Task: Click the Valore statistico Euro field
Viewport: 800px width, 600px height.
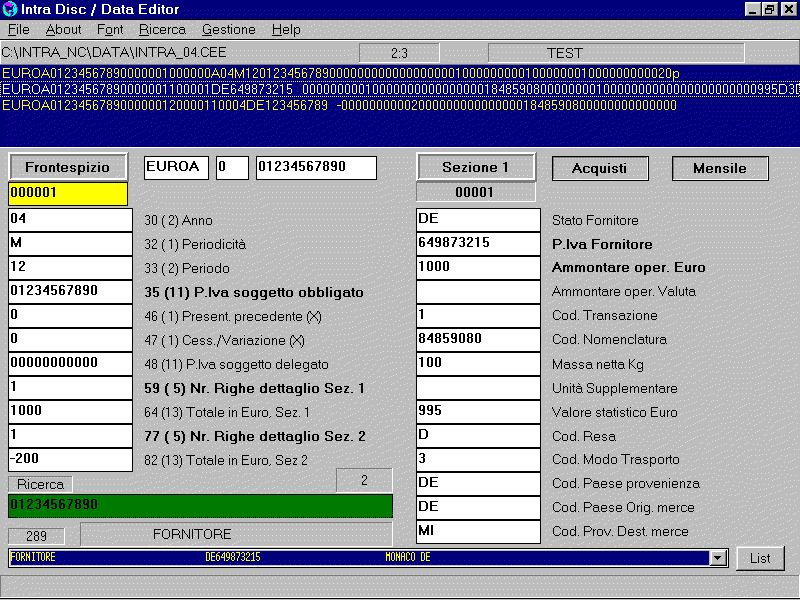Action: coord(478,411)
